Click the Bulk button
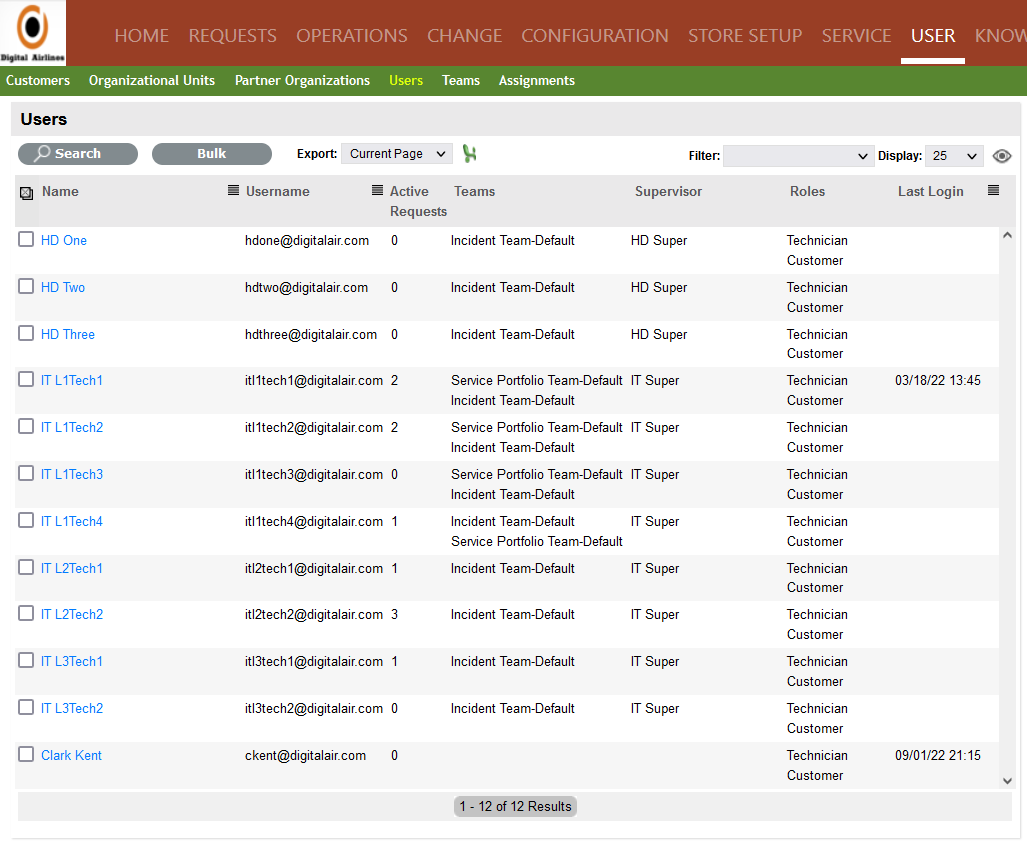The height and width of the screenshot is (847, 1027). tap(211, 153)
